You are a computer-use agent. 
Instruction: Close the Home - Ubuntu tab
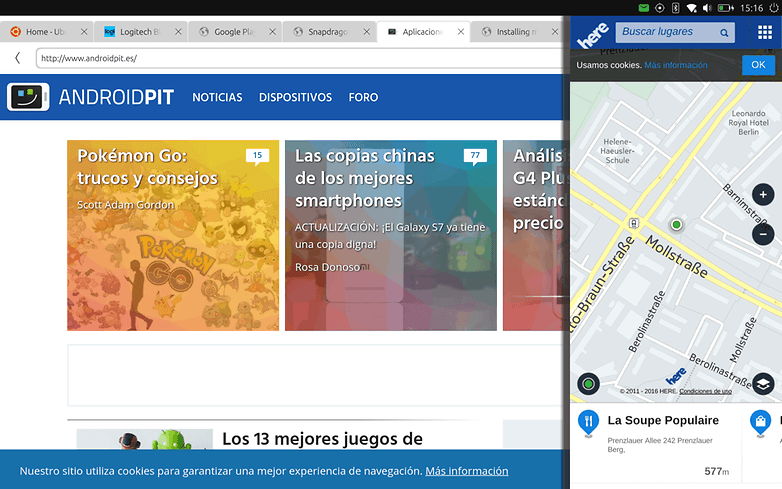coord(84,31)
